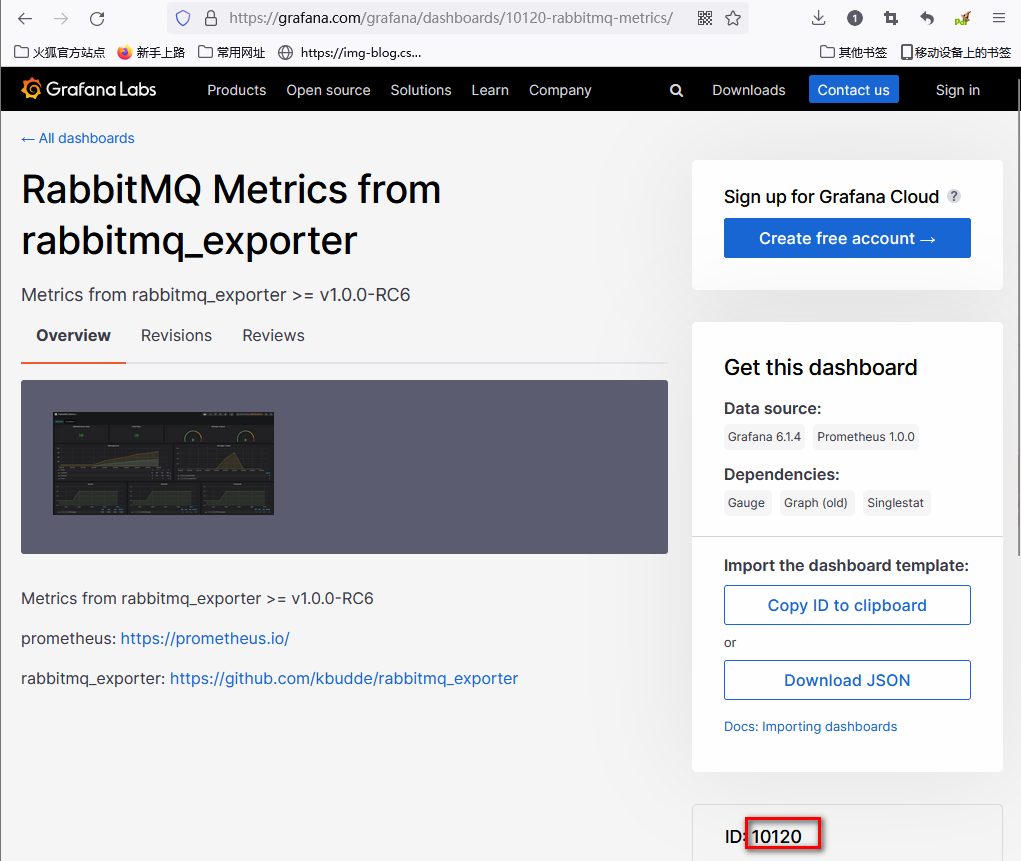Click the Get this dashboard heading
Image resolution: width=1021 pixels, height=861 pixels.
coord(820,368)
